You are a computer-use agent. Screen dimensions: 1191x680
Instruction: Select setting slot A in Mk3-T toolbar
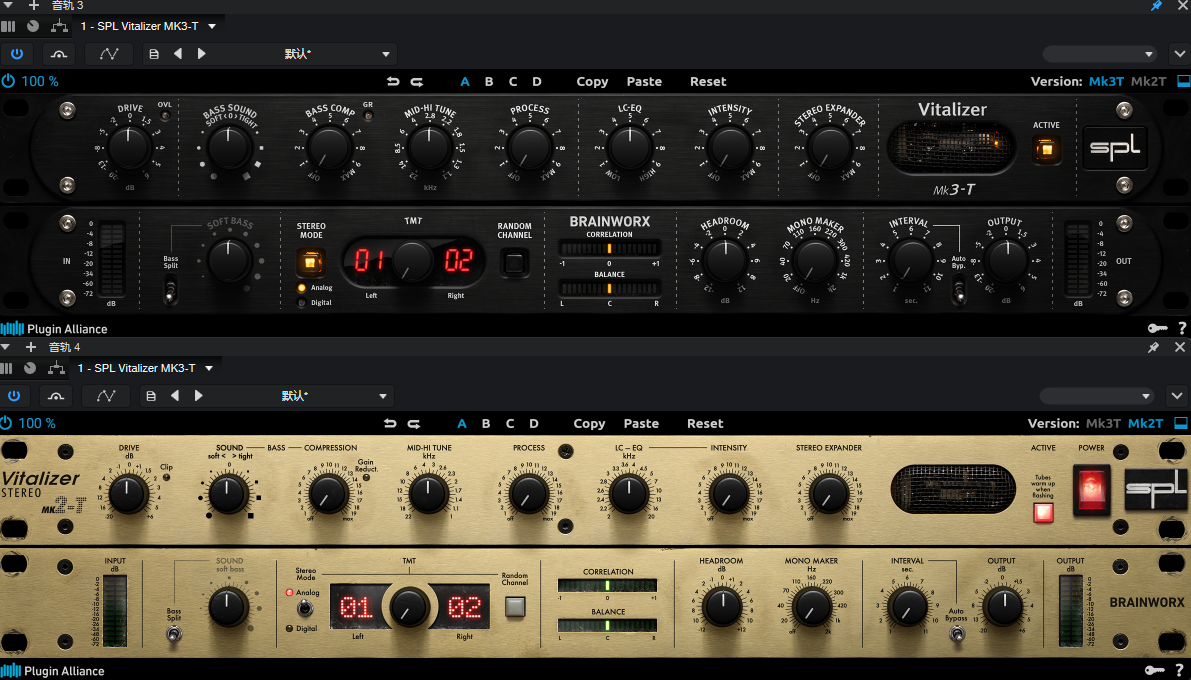[465, 81]
